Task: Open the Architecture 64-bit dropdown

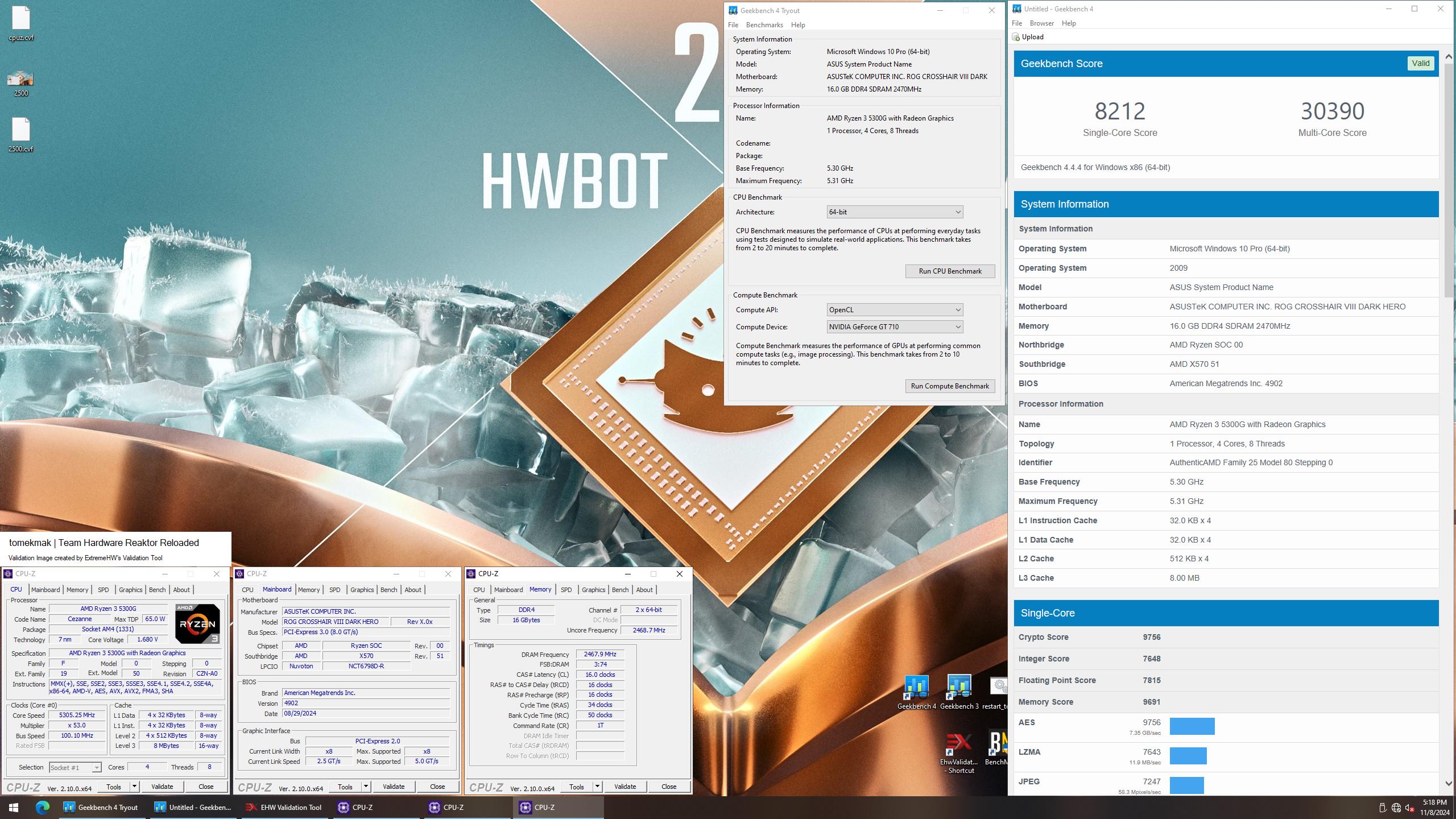Action: (894, 212)
